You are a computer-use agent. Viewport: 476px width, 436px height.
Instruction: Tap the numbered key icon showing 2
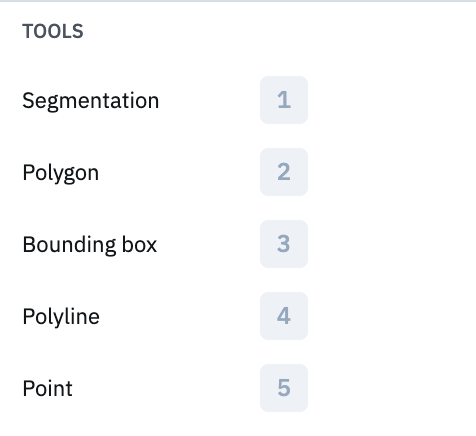pyautogui.click(x=284, y=172)
